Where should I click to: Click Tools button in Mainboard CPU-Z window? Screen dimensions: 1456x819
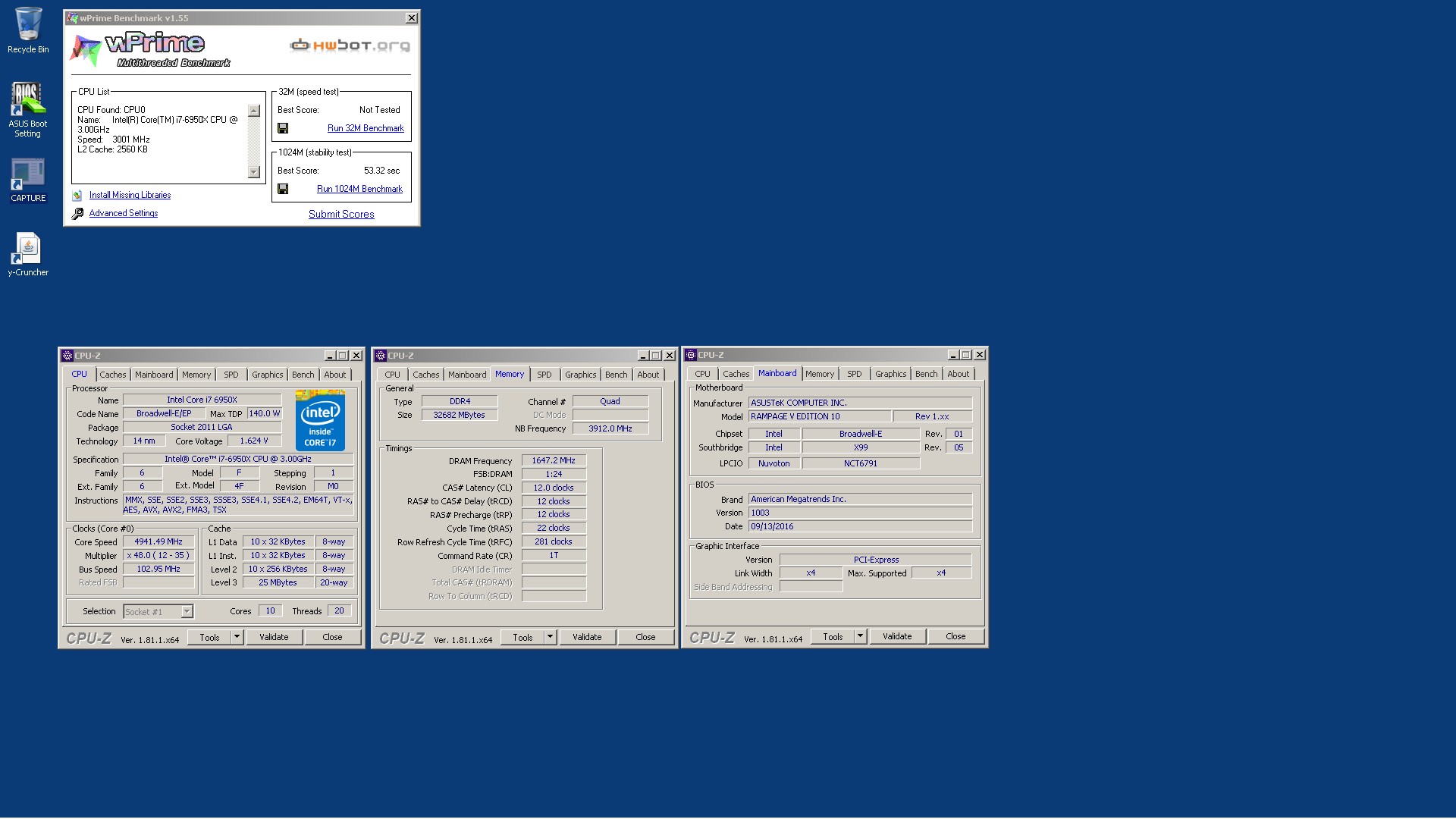[x=833, y=636]
